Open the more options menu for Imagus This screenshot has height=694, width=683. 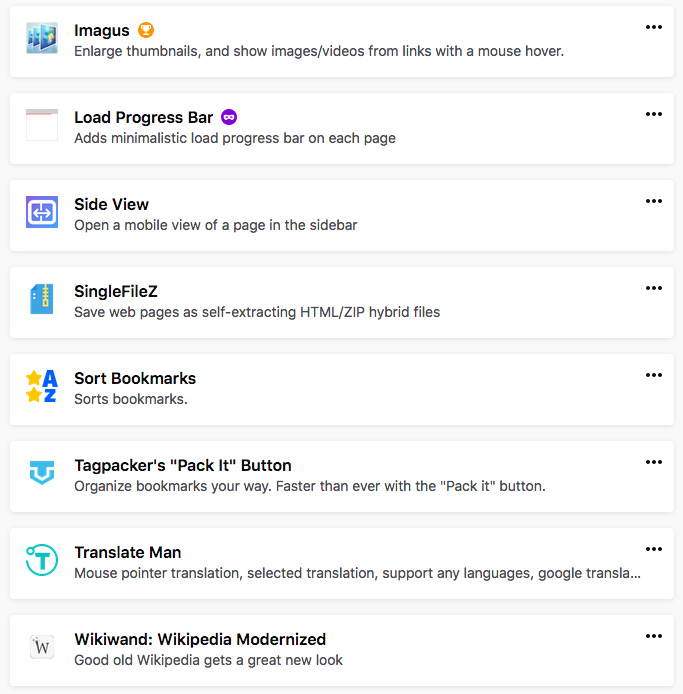tap(654, 28)
